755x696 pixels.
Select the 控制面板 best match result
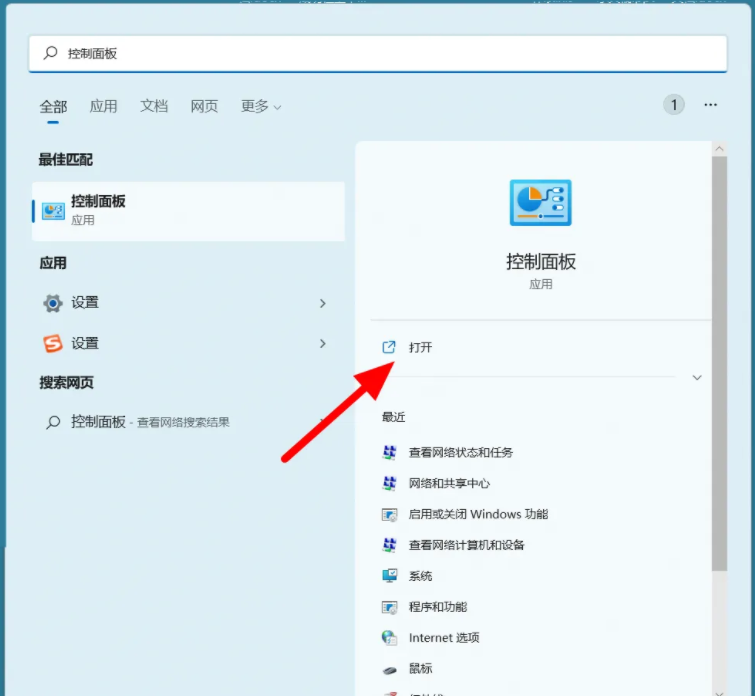tap(188, 211)
